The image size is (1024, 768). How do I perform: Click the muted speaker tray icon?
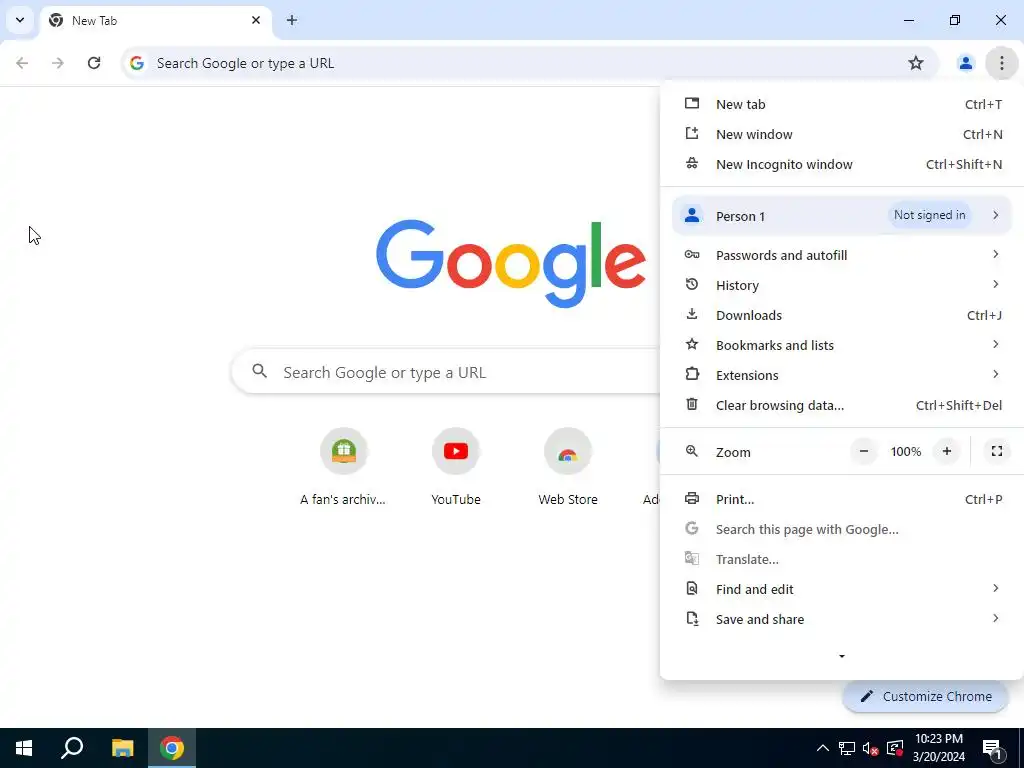pos(870,748)
